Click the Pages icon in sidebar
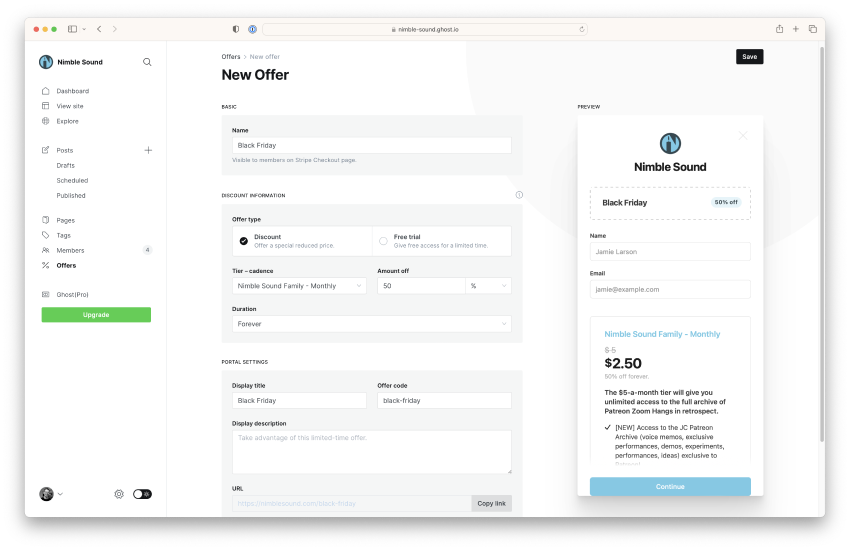 click(x=46, y=220)
